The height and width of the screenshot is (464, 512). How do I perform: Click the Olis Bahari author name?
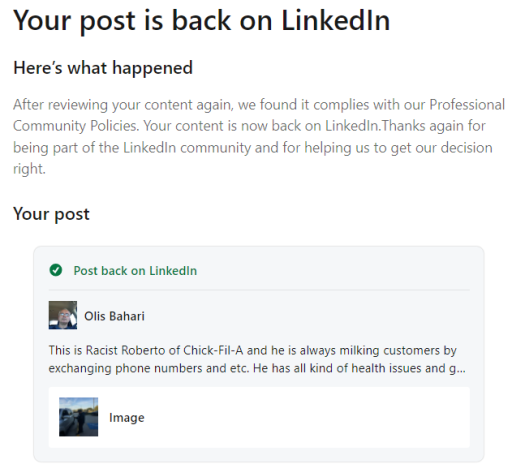(114, 316)
